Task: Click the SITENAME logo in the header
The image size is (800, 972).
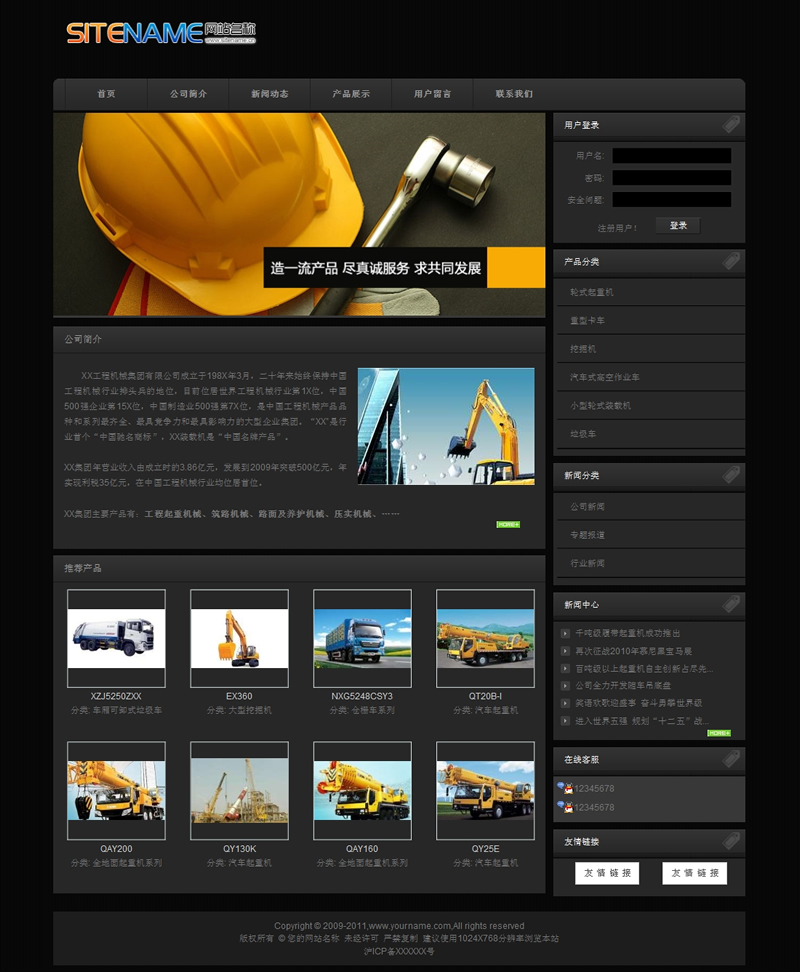Action: tap(160, 33)
